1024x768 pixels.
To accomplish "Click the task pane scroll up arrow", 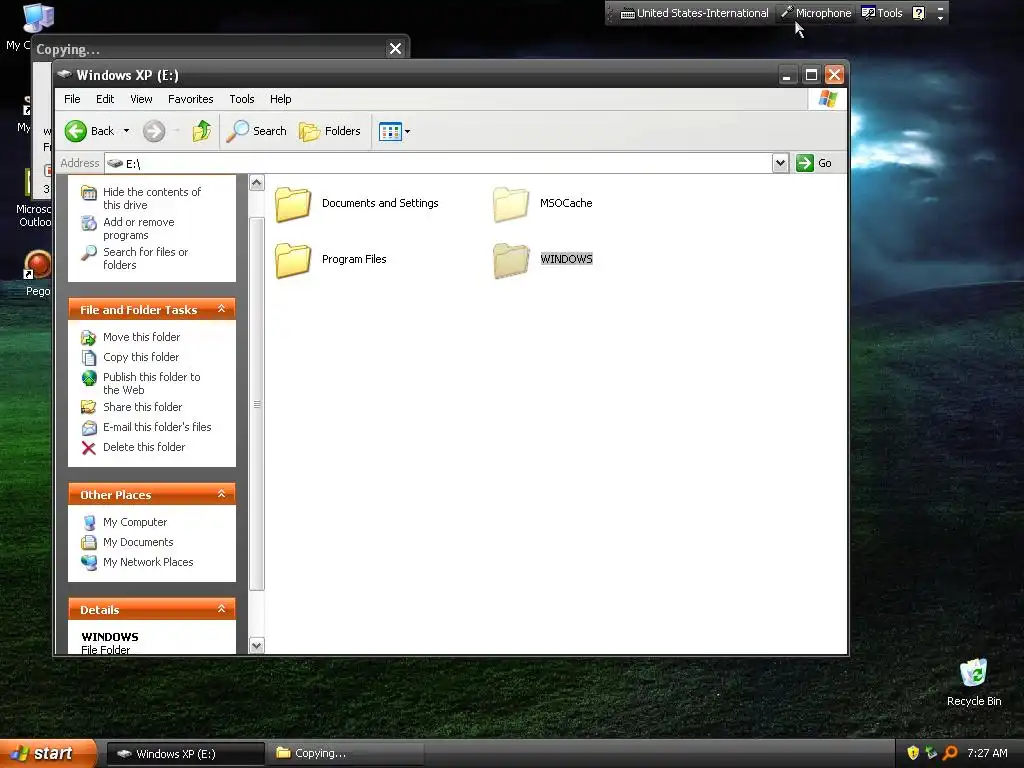I will click(257, 183).
